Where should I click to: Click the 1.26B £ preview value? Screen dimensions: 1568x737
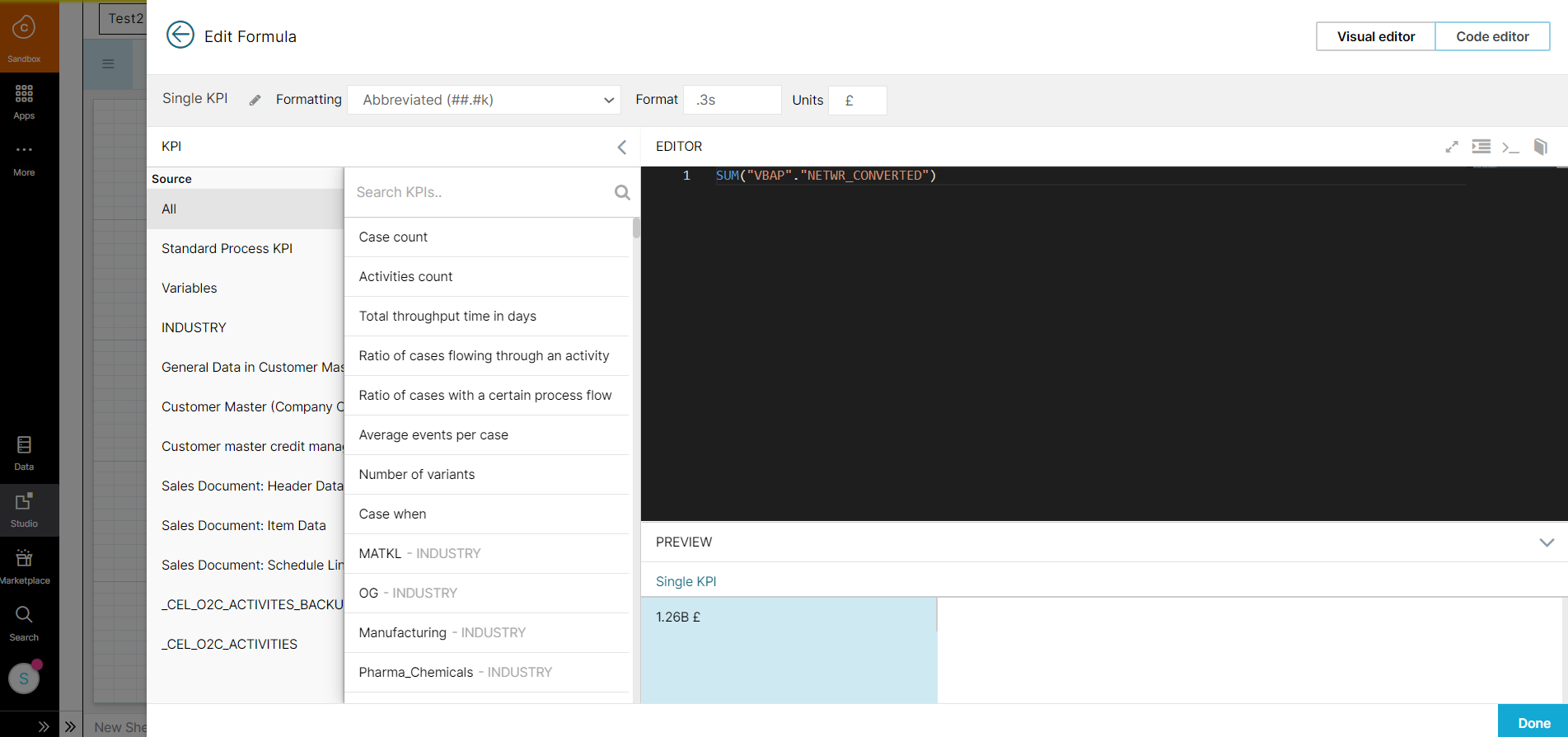click(x=678, y=617)
